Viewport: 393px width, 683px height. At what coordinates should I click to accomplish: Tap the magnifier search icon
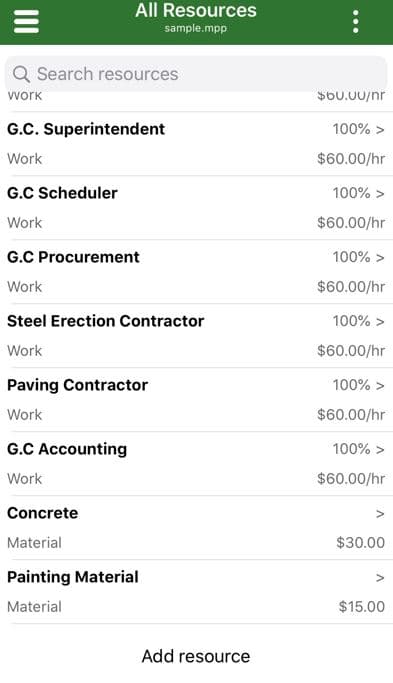(21, 74)
